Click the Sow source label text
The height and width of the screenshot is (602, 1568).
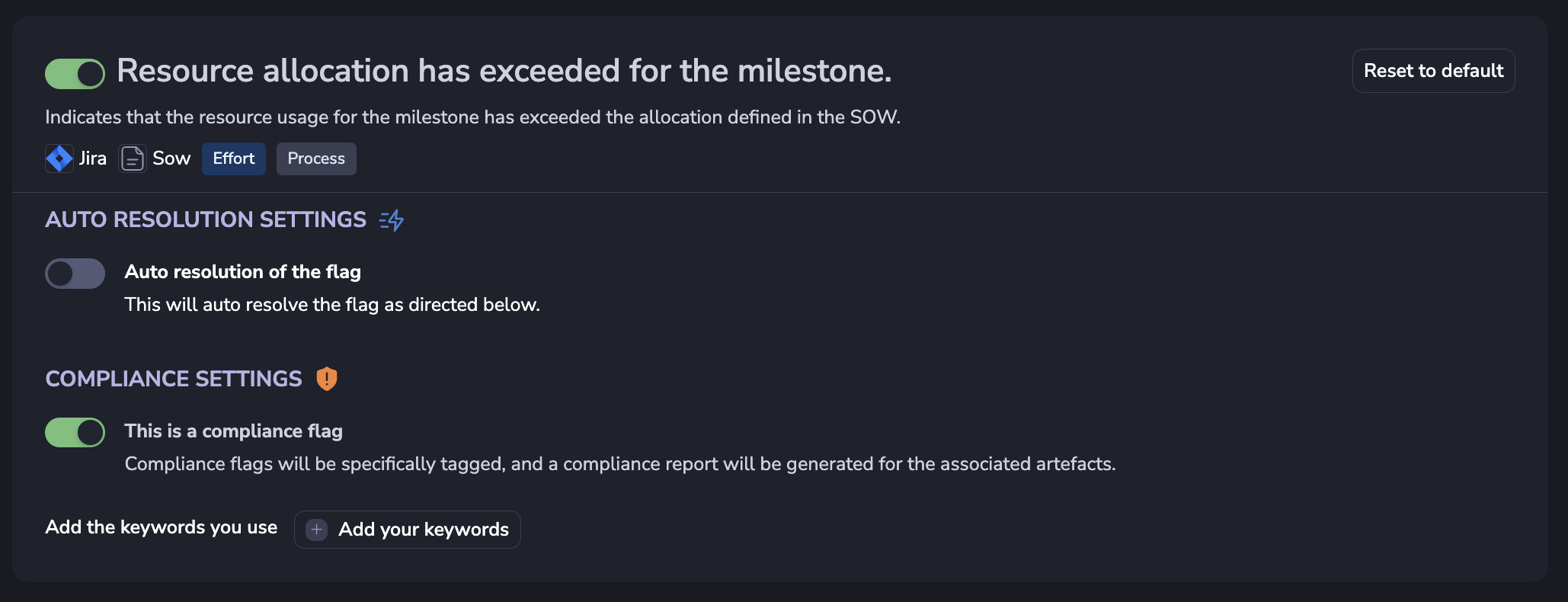171,159
